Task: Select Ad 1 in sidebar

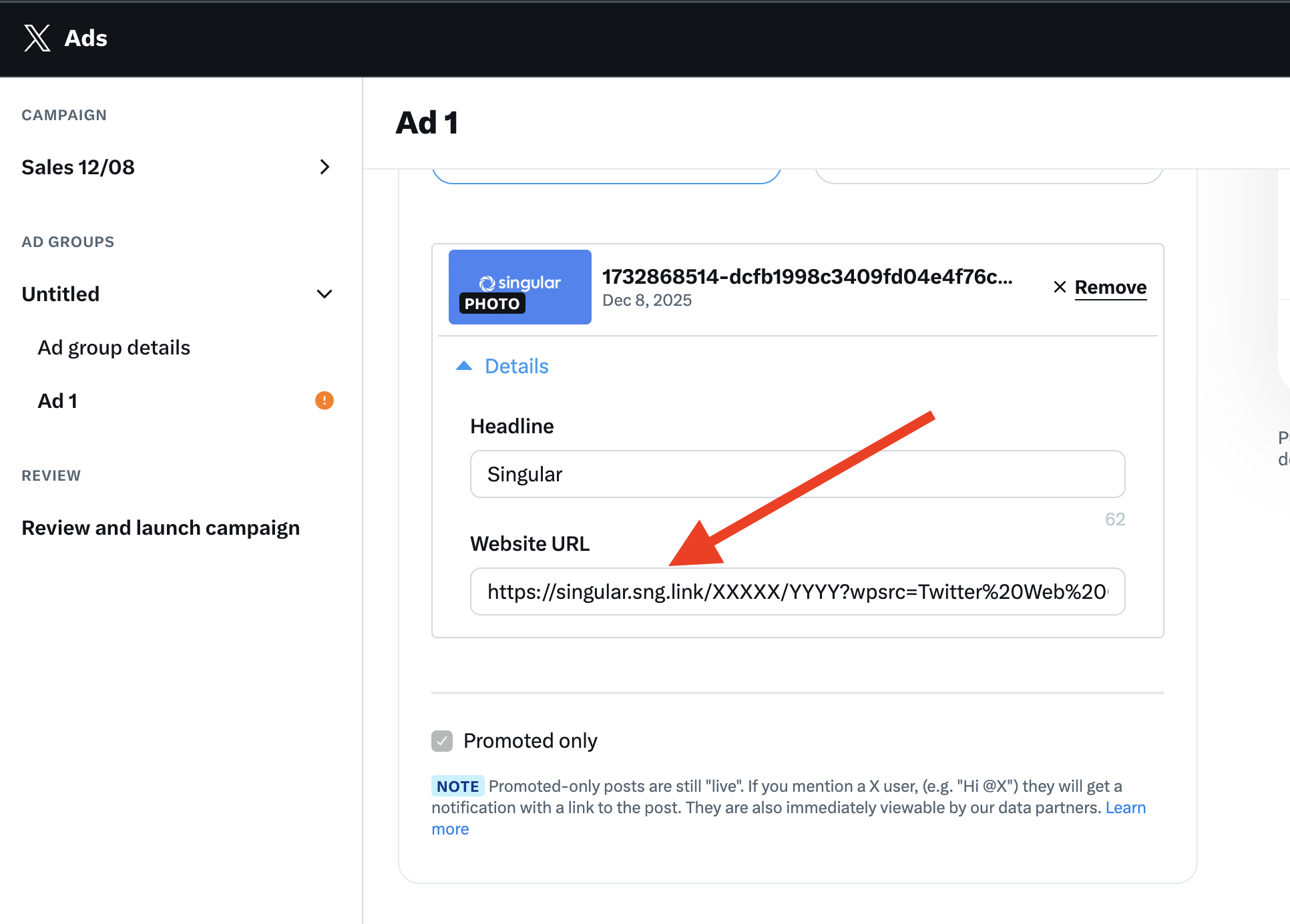Action: tap(57, 401)
